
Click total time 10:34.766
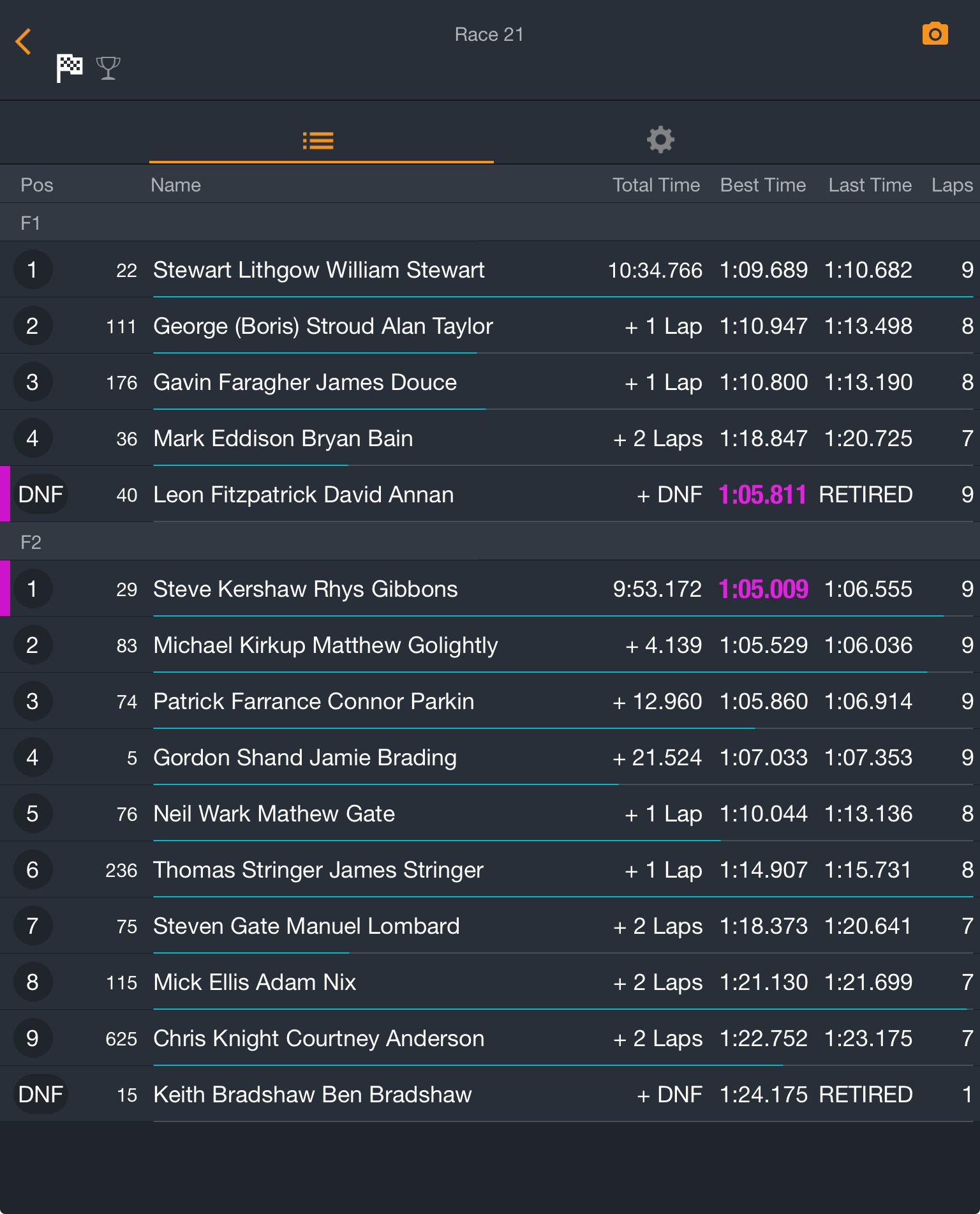point(655,270)
